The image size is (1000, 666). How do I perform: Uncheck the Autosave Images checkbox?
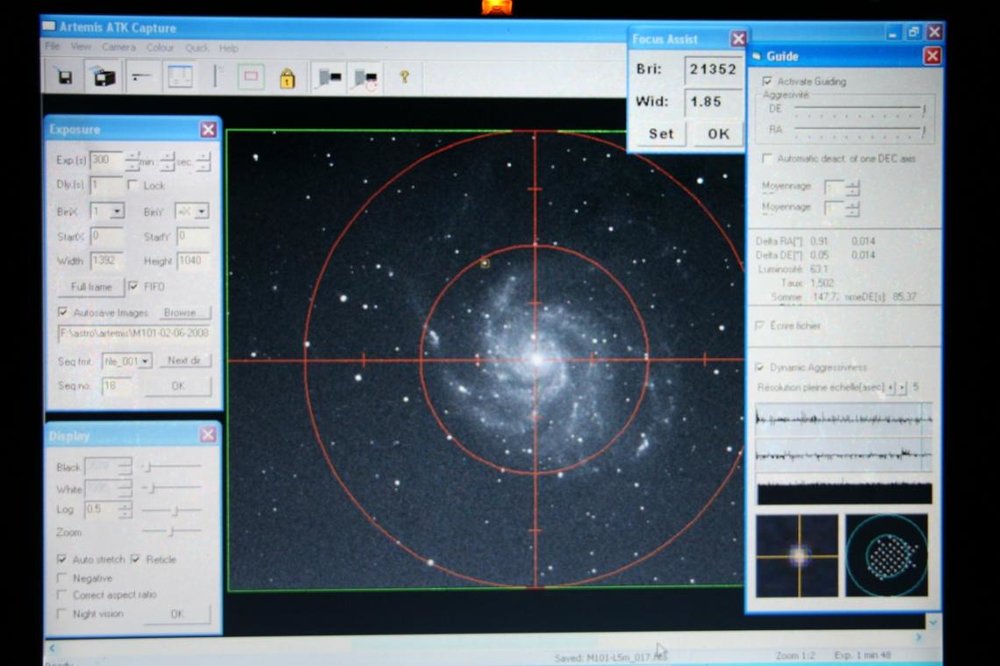coord(62,312)
